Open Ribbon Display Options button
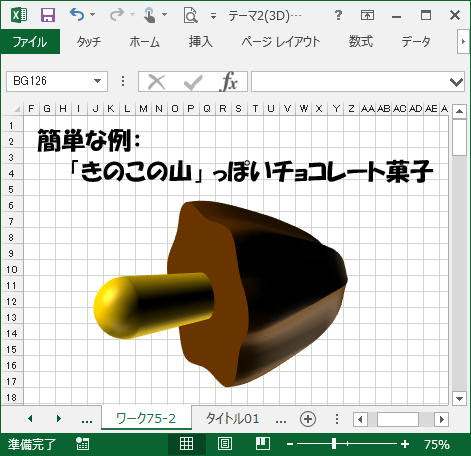 pyautogui.click(x=367, y=15)
